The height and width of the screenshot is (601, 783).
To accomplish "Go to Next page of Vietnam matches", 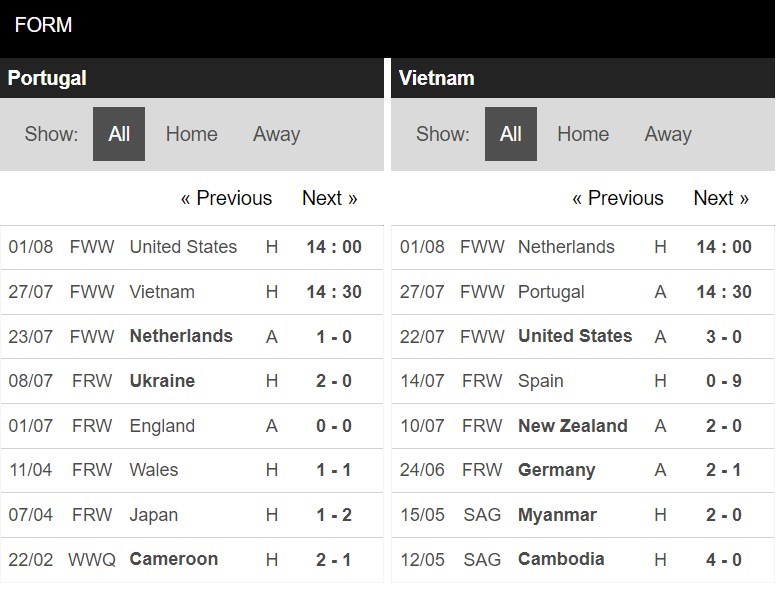I will [722, 198].
